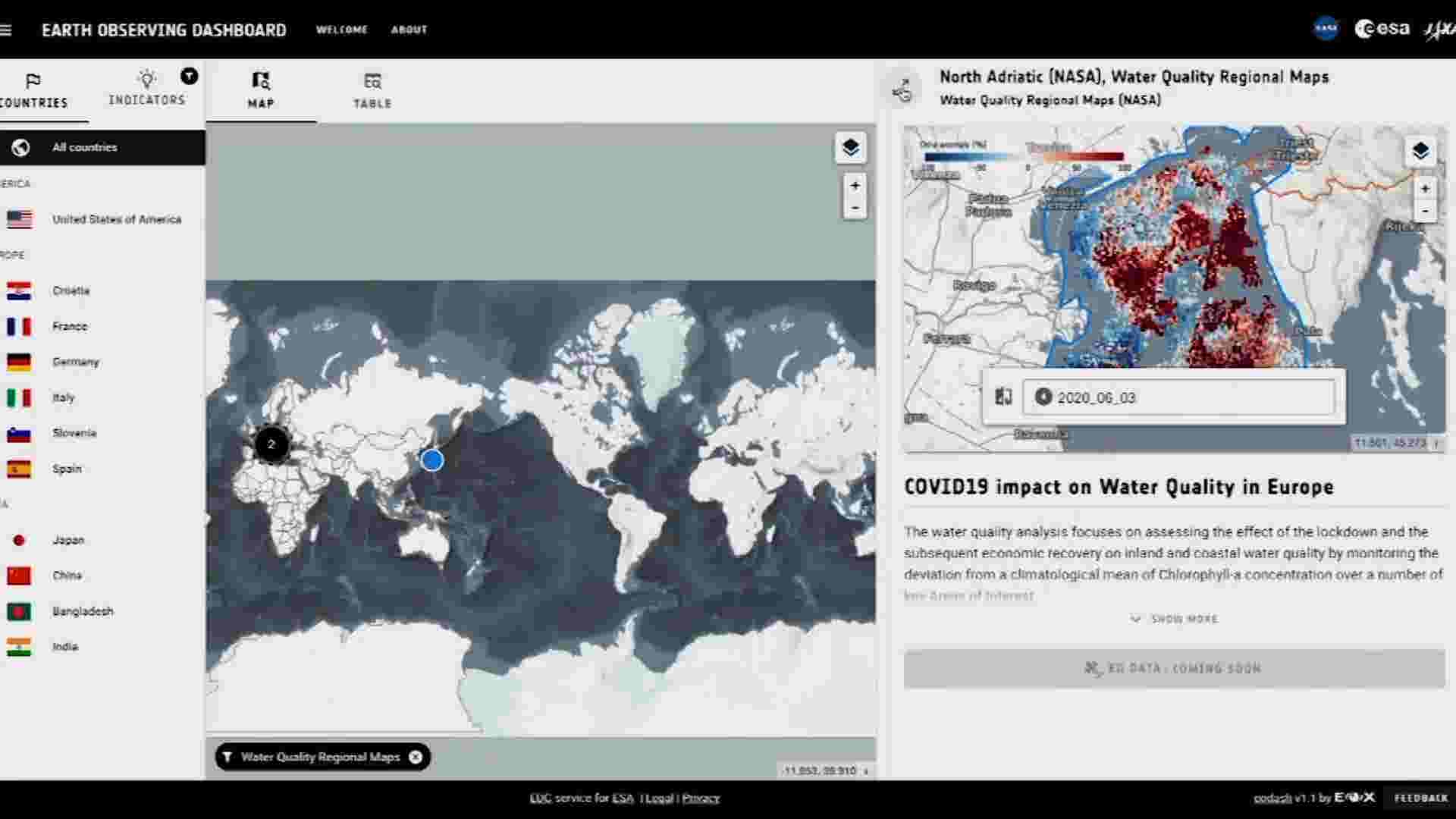1456x819 pixels.
Task: Open layers icon on Adriatic map
Action: (1420, 151)
